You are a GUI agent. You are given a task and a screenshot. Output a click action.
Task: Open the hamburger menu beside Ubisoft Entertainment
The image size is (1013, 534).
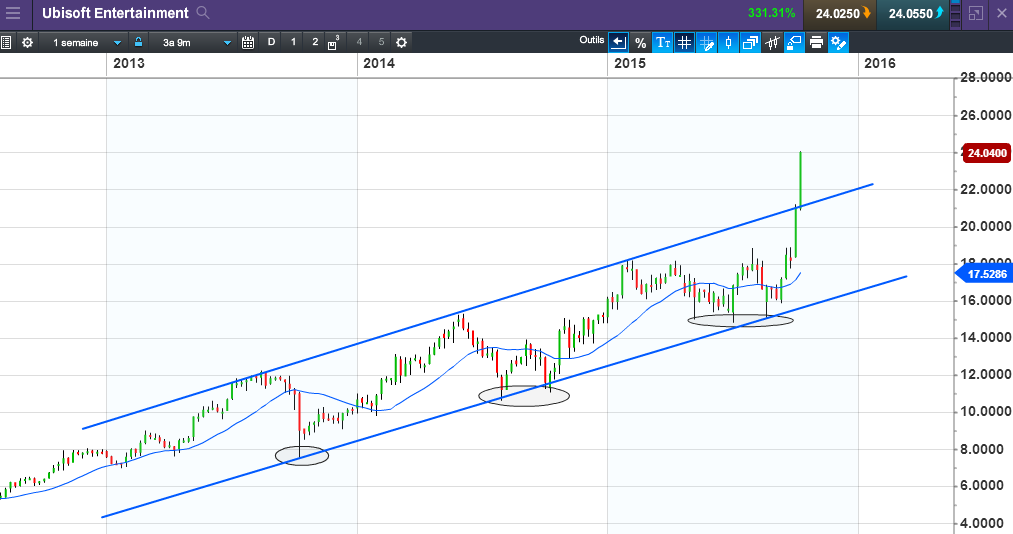pyautogui.click(x=13, y=13)
